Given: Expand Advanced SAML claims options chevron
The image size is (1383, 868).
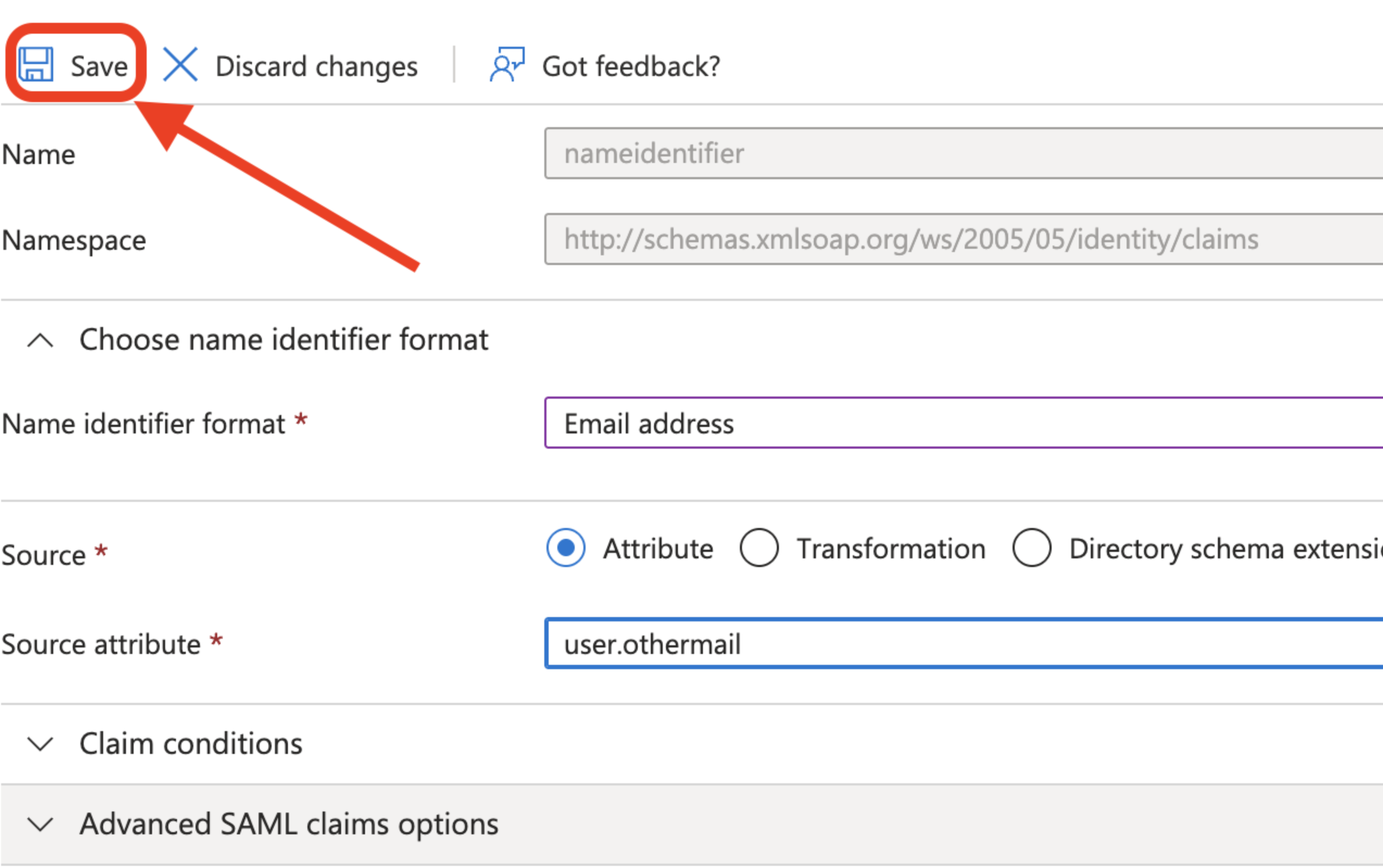Looking at the screenshot, I should 40,825.
